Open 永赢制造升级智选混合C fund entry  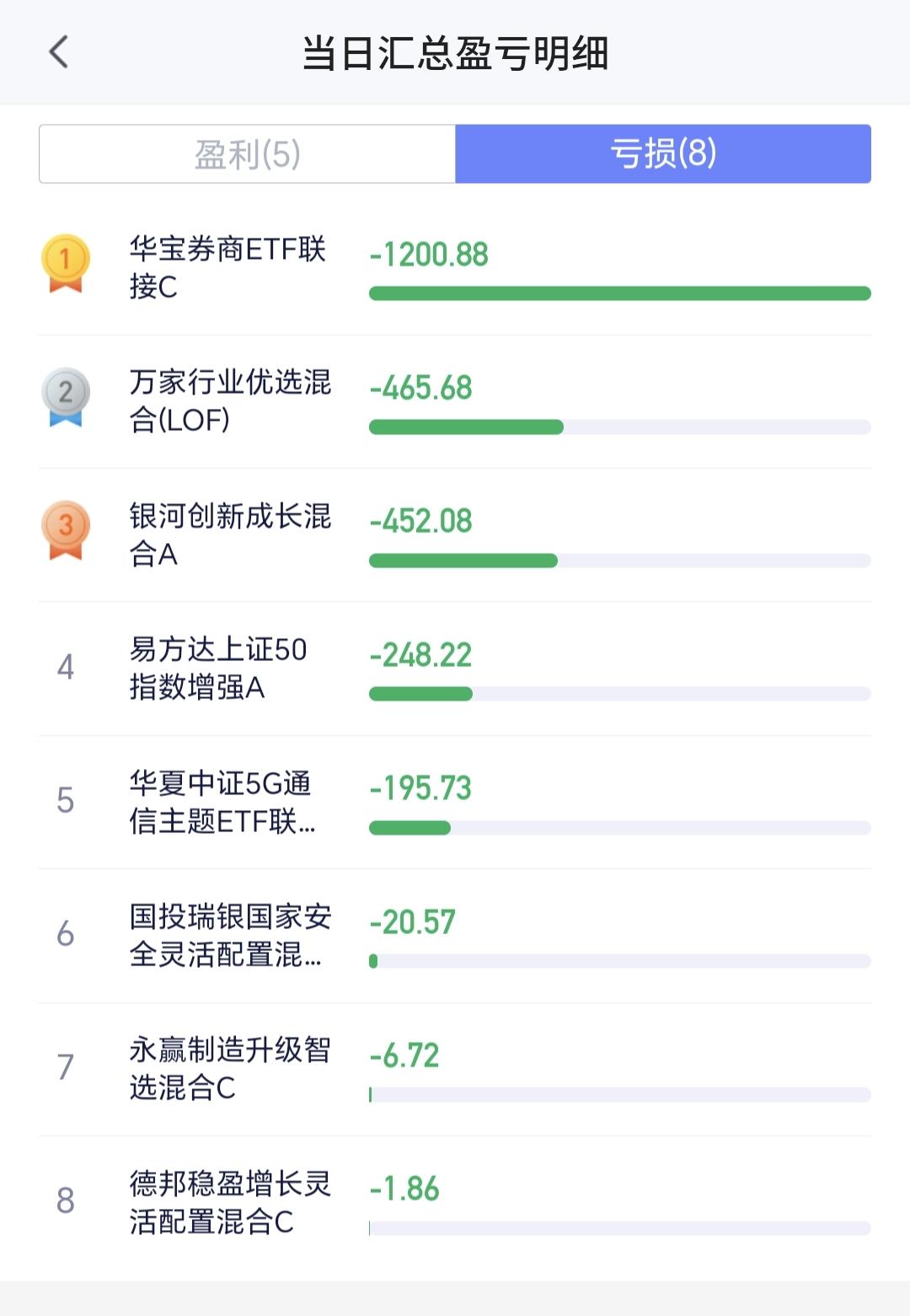(x=455, y=1069)
